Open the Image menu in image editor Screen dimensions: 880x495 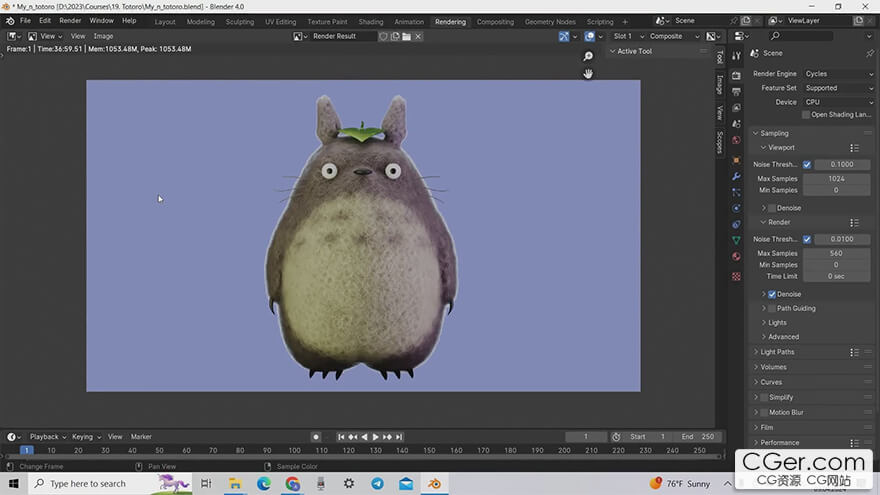103,36
